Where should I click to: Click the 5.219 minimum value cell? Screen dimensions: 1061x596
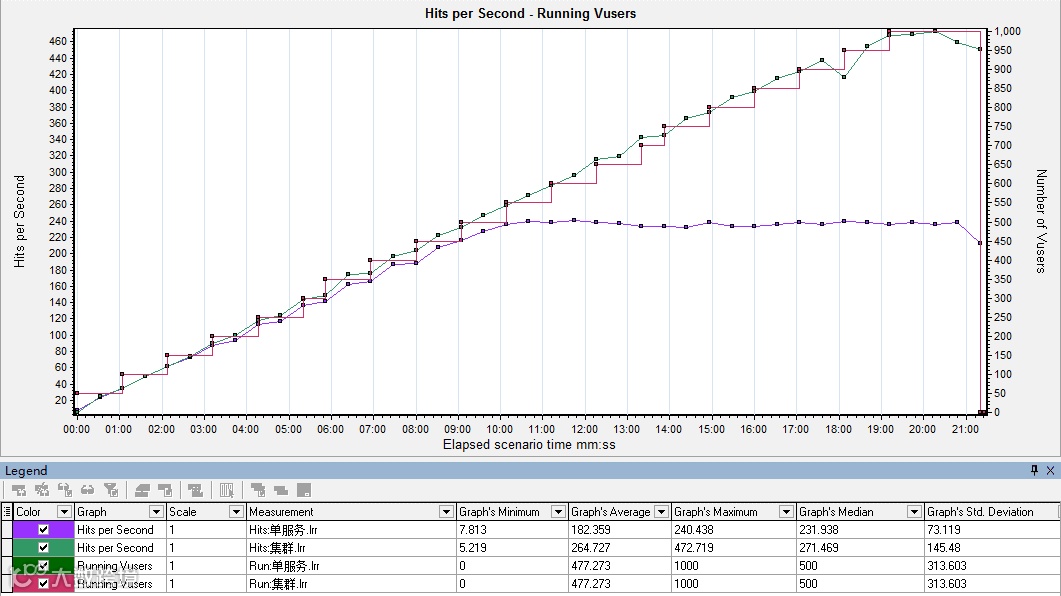tap(512, 547)
